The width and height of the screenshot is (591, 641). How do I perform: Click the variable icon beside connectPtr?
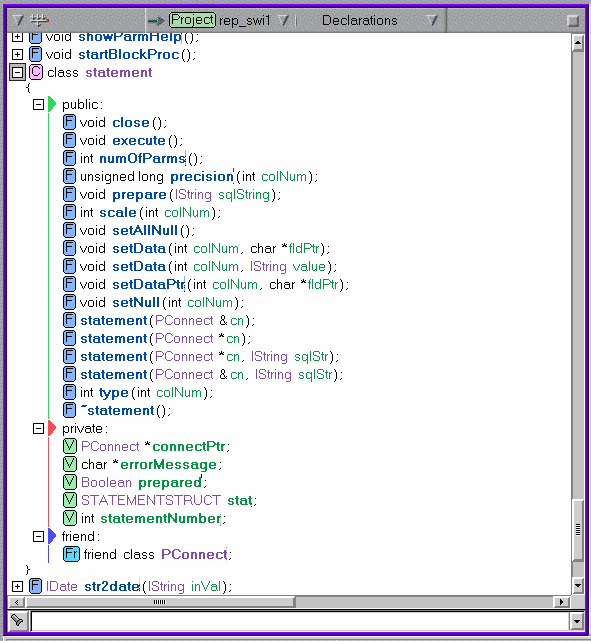click(x=70, y=446)
